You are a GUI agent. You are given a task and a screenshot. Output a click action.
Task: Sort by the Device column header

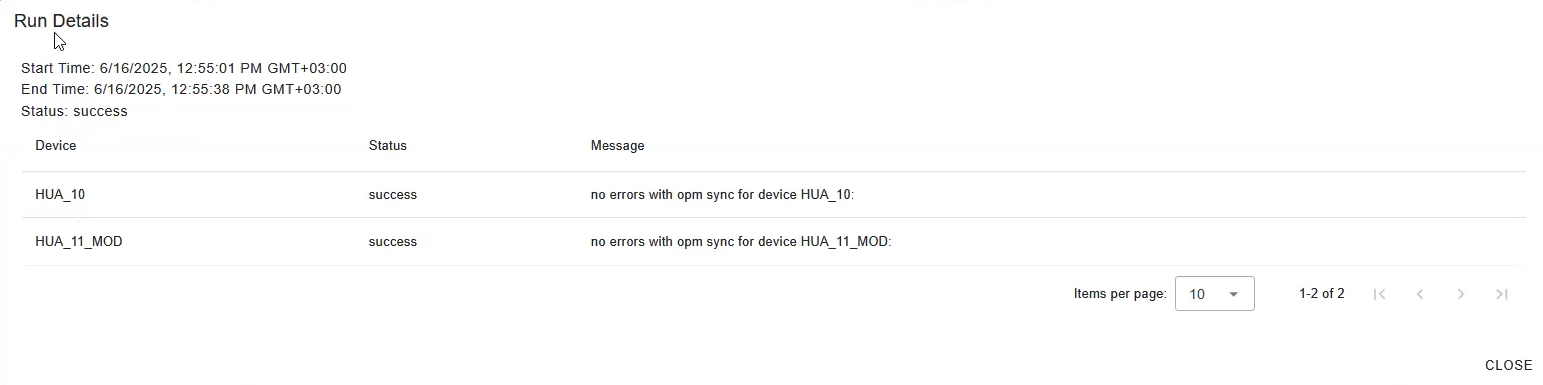[x=56, y=146]
